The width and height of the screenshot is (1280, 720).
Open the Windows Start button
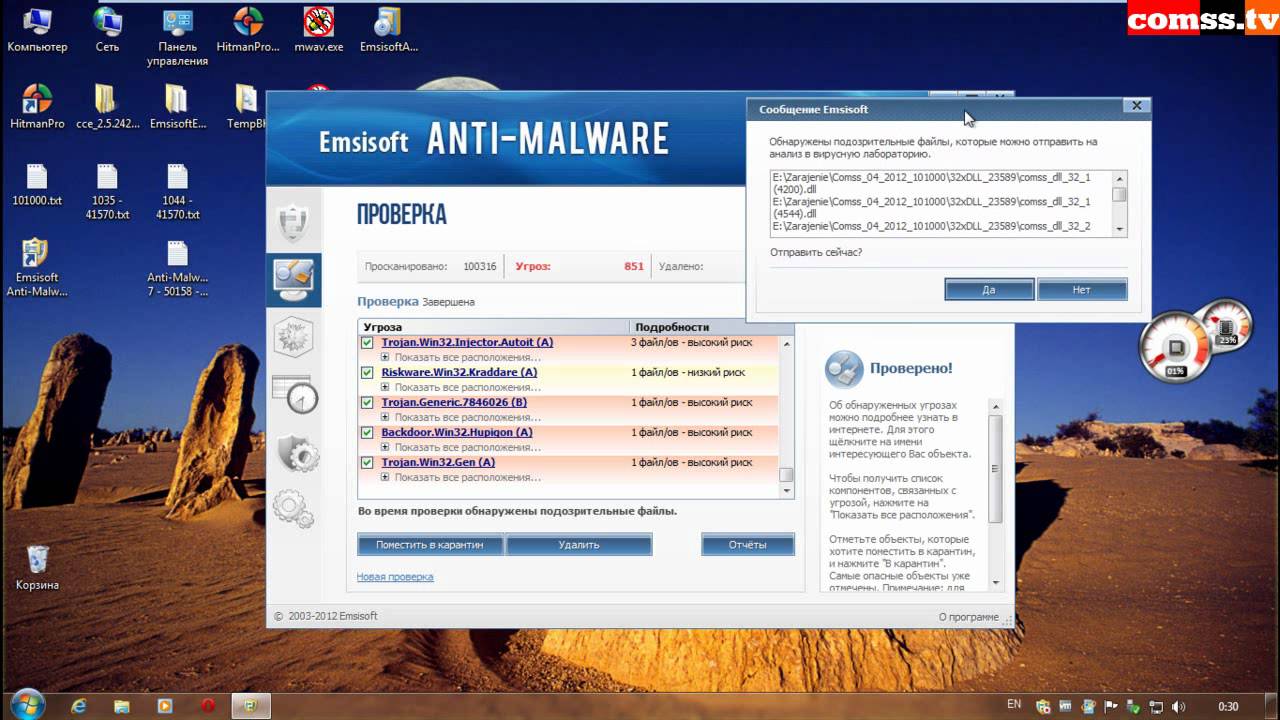click(x=26, y=704)
